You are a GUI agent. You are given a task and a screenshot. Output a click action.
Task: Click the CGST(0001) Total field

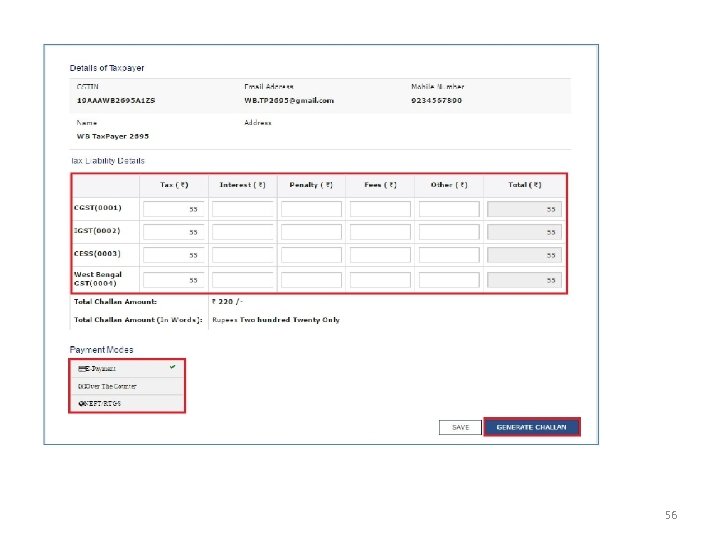524,209
